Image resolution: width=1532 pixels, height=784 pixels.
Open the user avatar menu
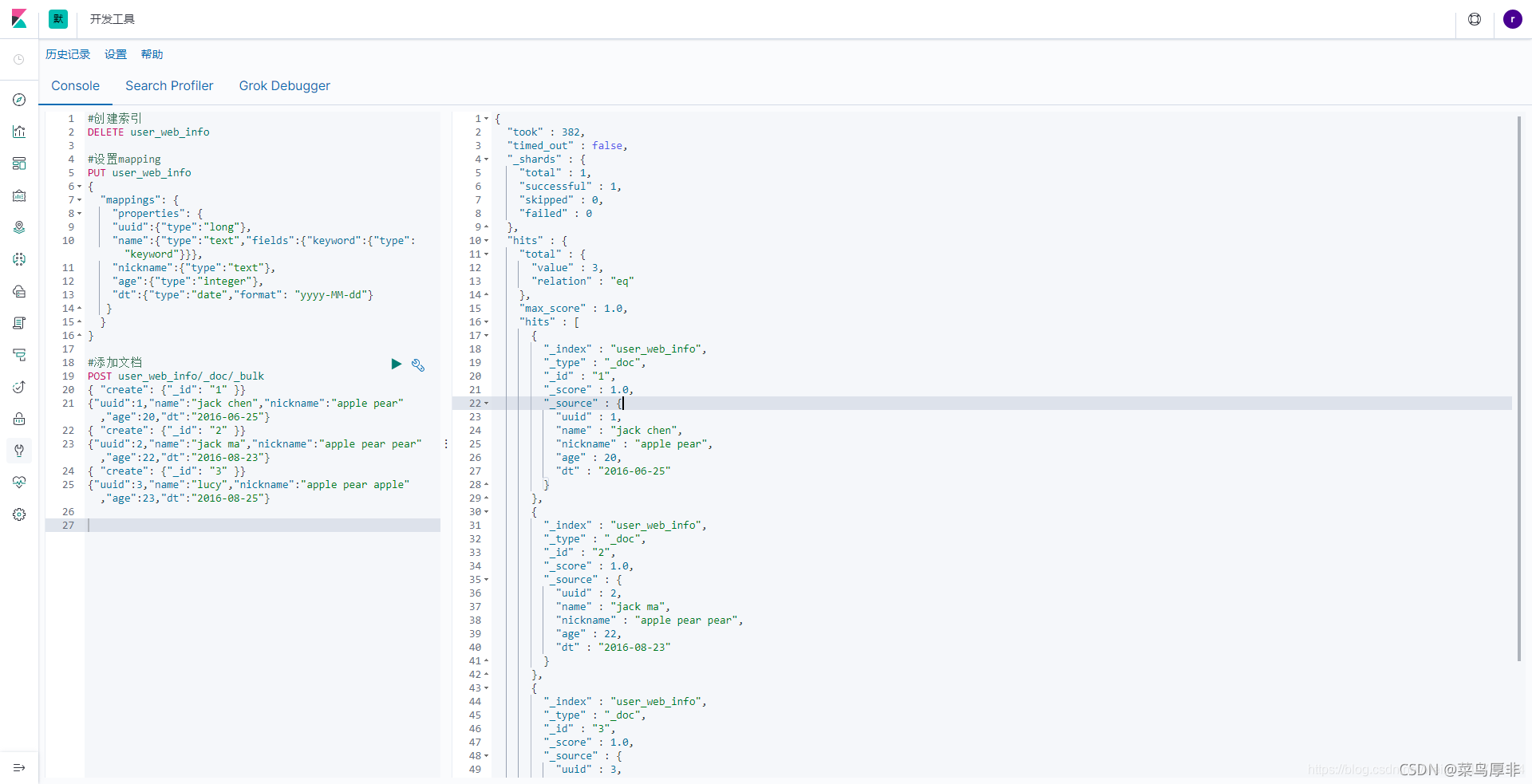click(1513, 19)
